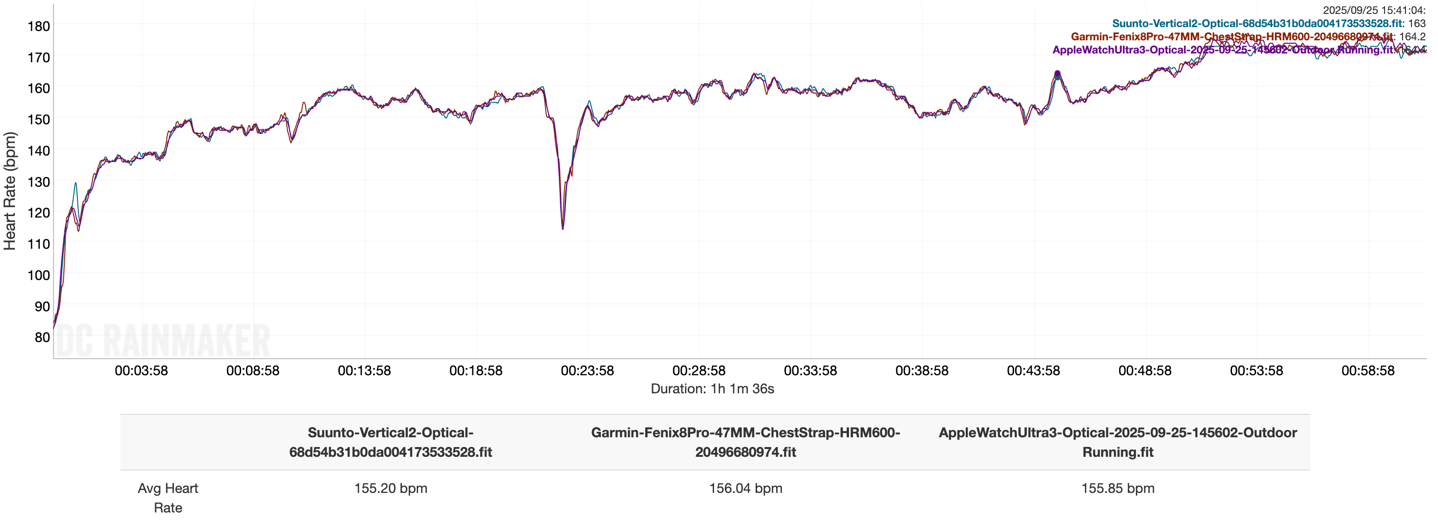The image size is (1438, 522).
Task: Toggle AppleWatchUltra3 series in the chart legend
Action: click(1222, 49)
